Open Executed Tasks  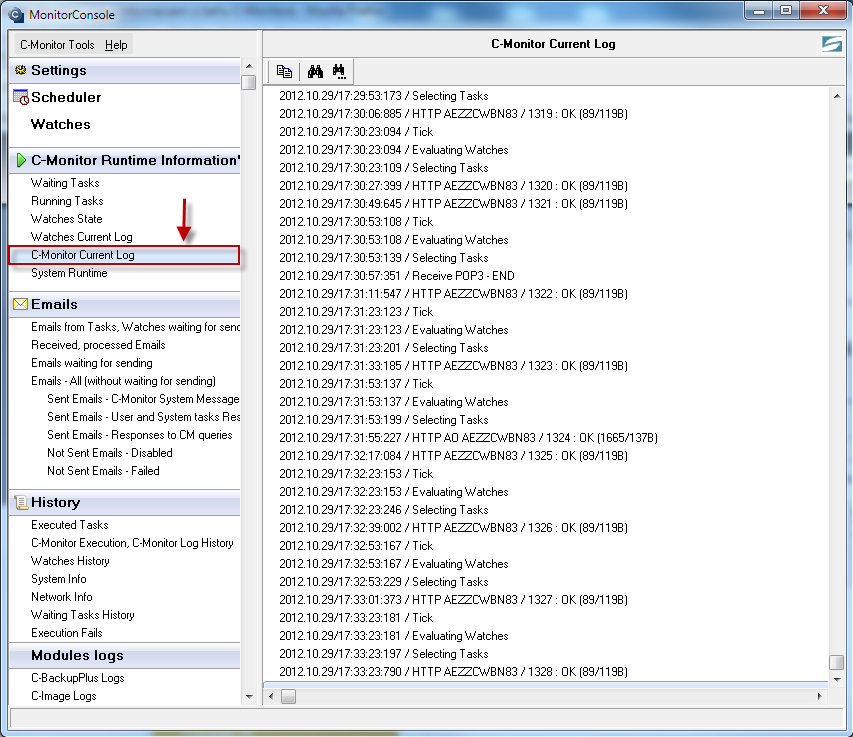click(70, 525)
